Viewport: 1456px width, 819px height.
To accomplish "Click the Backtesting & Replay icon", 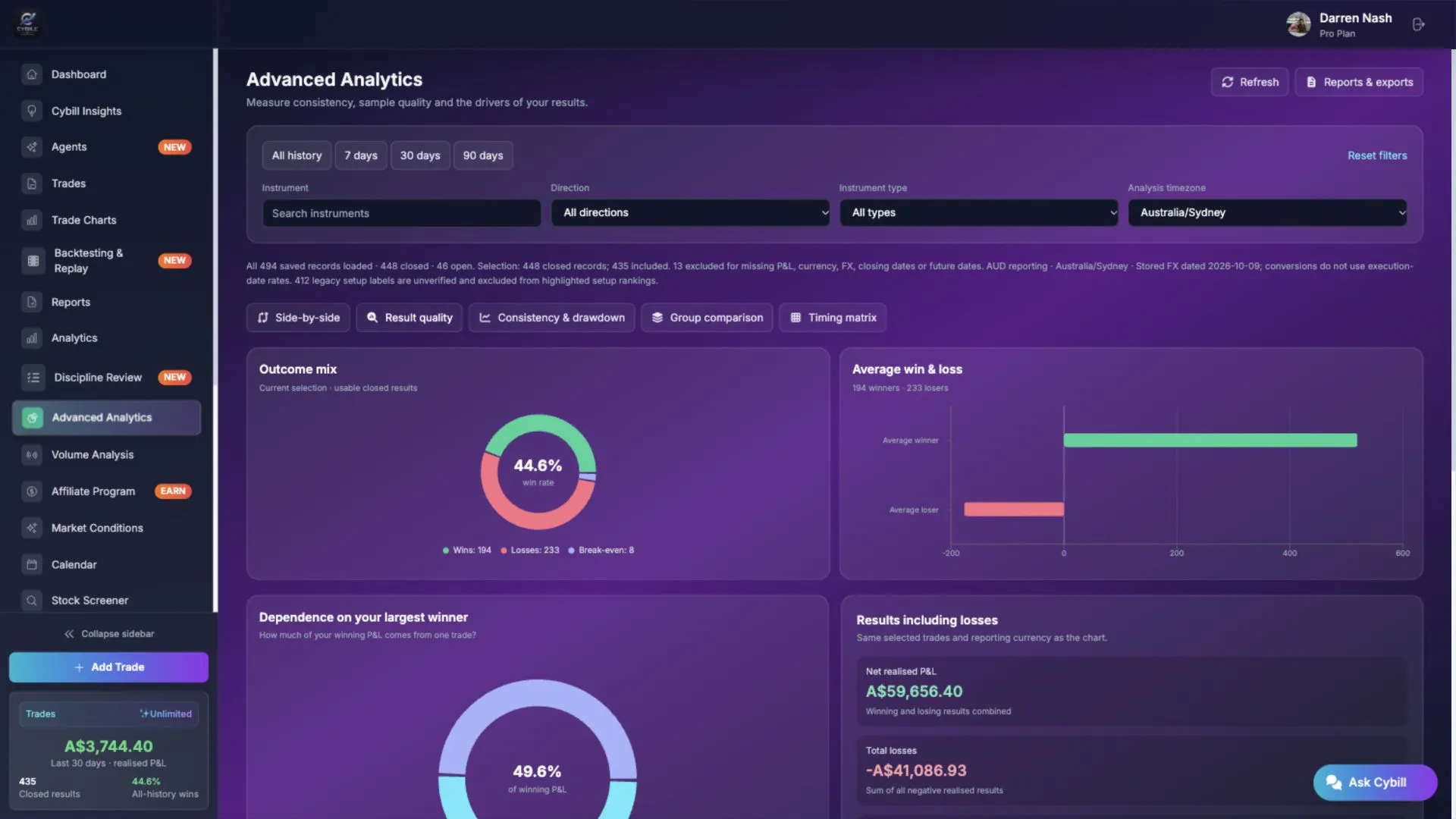I will (x=33, y=261).
